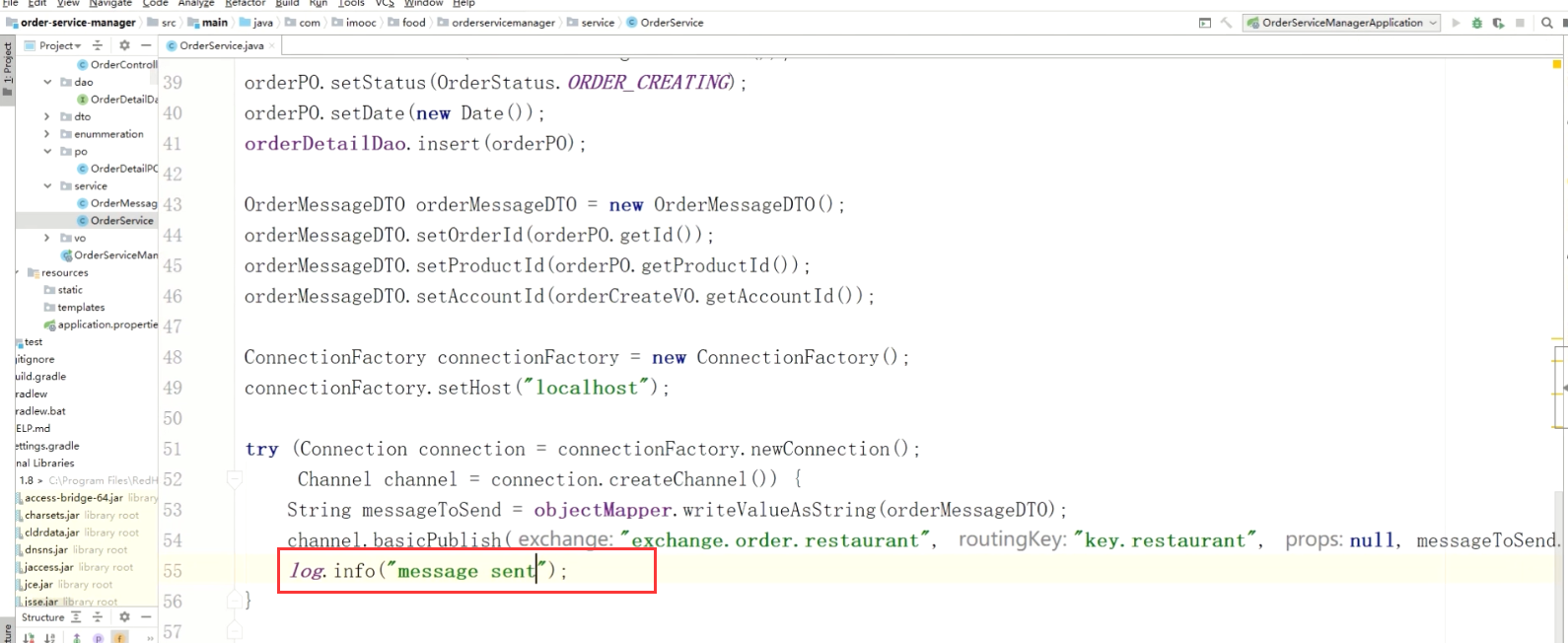This screenshot has height=643, width=1568.
Task: Toggle fold marker at line 56
Action: 234,601
